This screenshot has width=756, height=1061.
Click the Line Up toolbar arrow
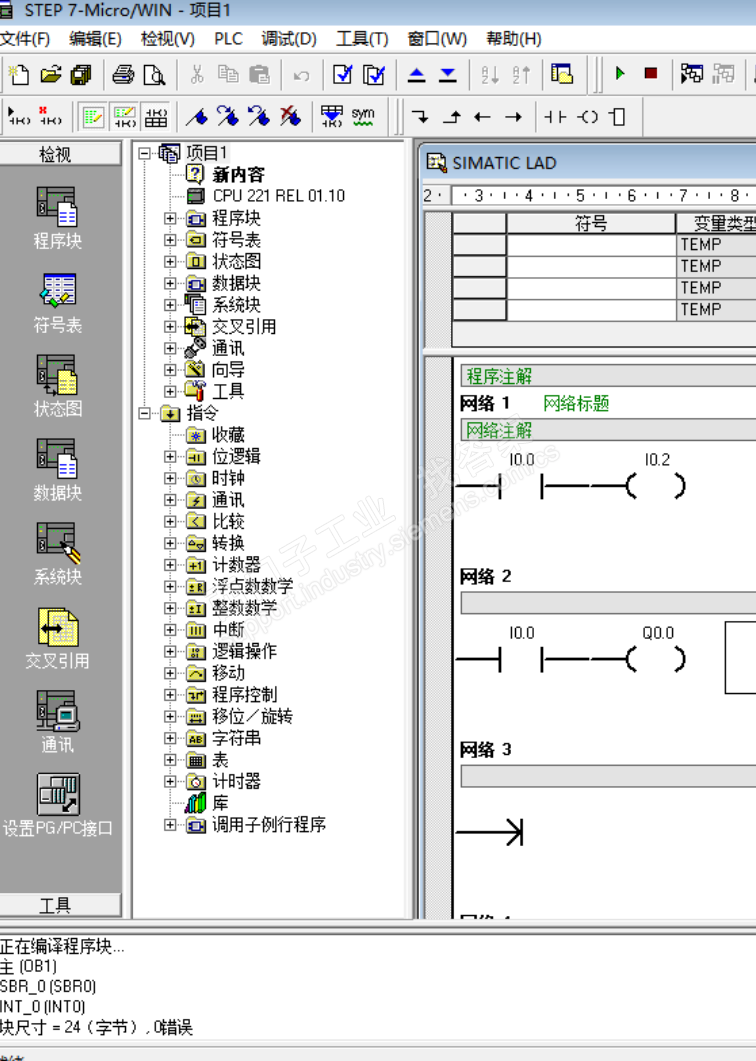pos(451,116)
